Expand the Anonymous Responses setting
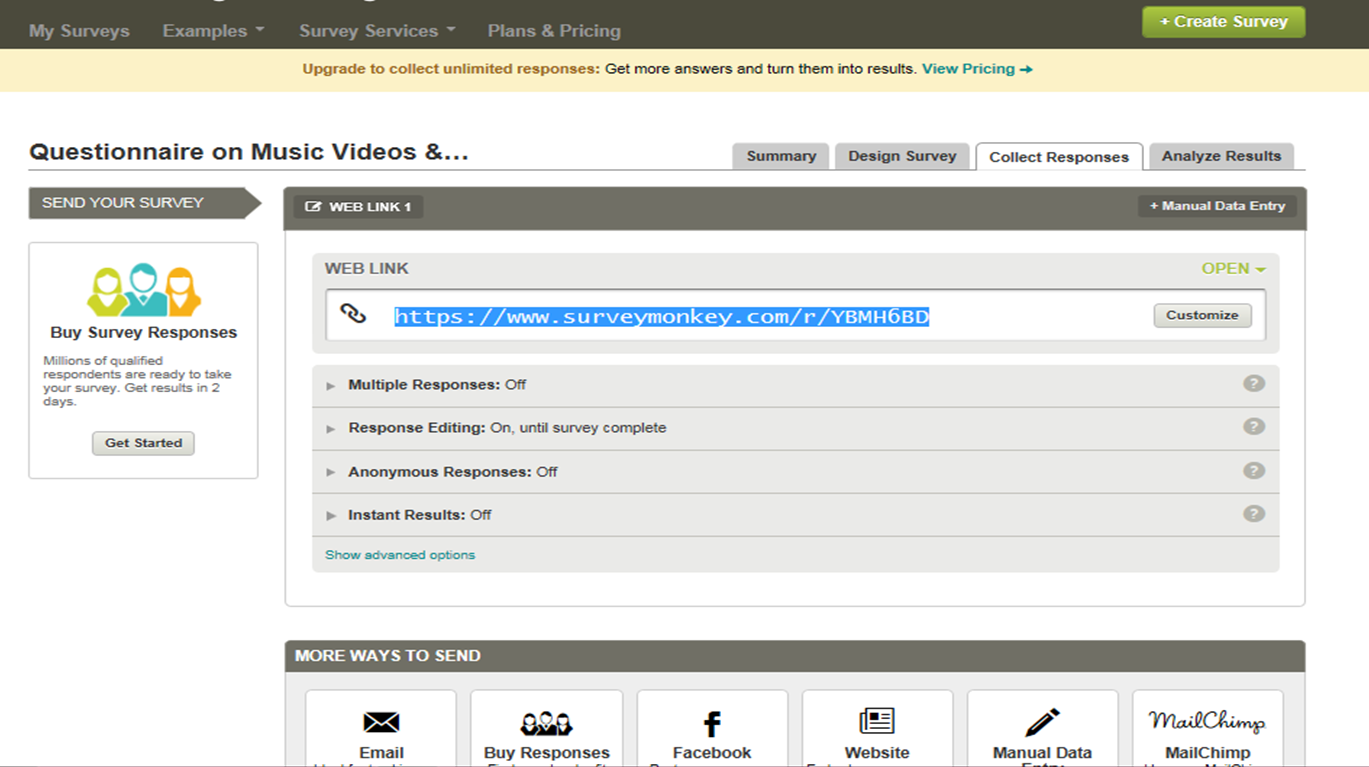Screen dimensions: 1369x767 [331, 472]
